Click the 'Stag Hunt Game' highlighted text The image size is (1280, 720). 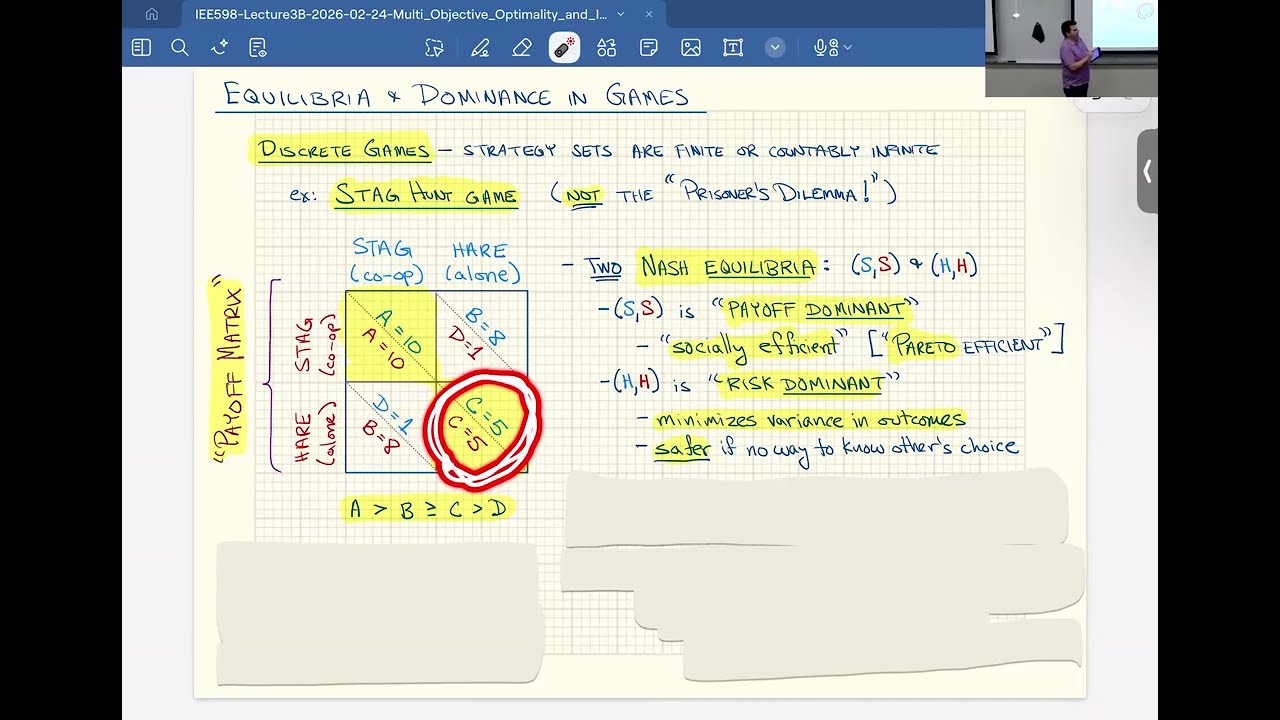point(426,195)
